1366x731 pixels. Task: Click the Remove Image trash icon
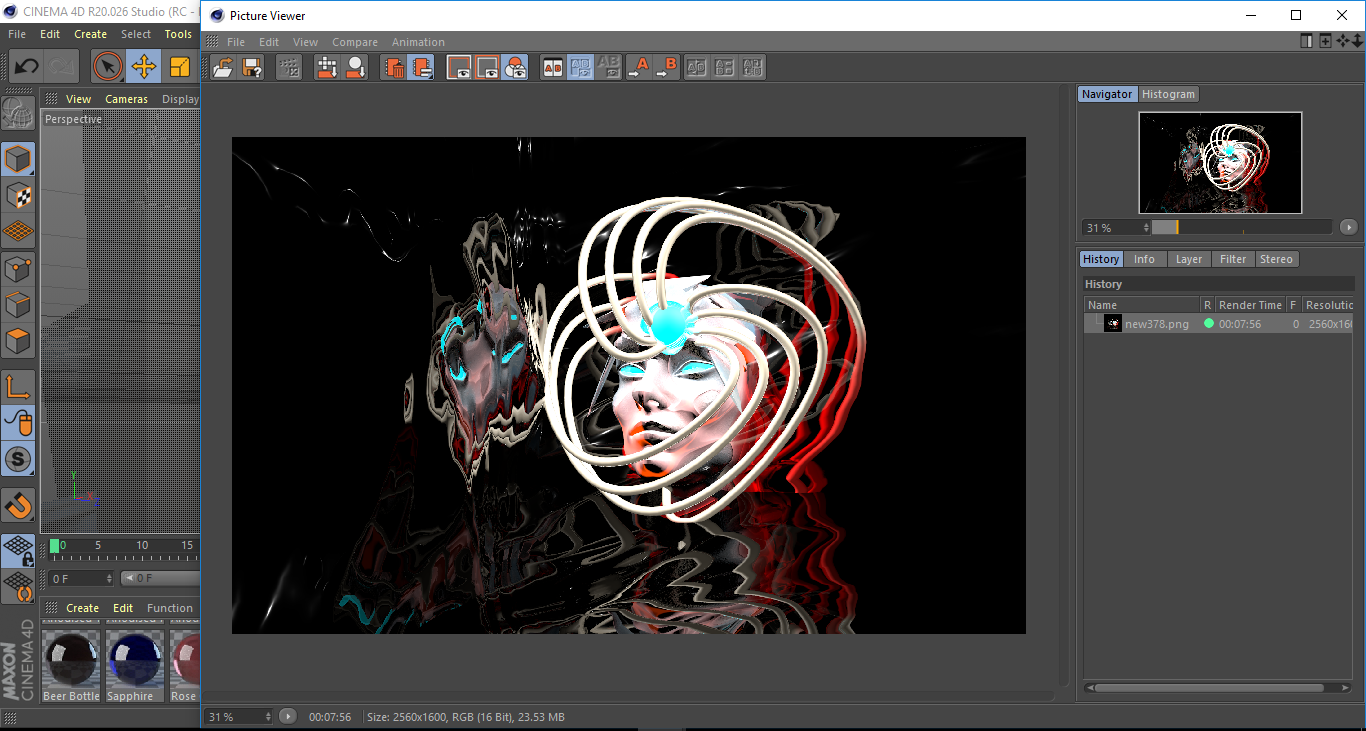(x=394, y=68)
